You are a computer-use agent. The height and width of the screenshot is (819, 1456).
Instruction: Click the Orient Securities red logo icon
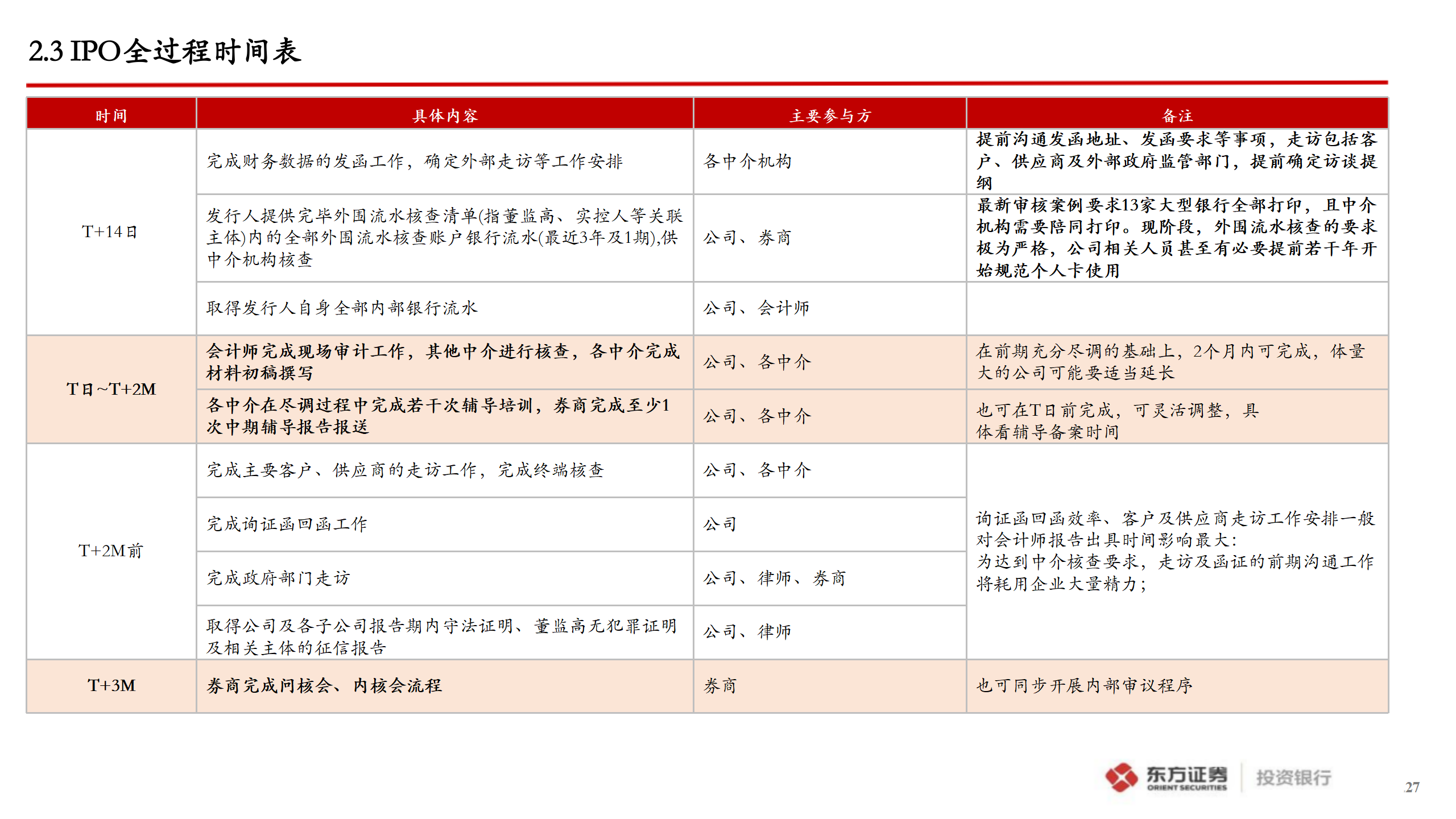1121,777
